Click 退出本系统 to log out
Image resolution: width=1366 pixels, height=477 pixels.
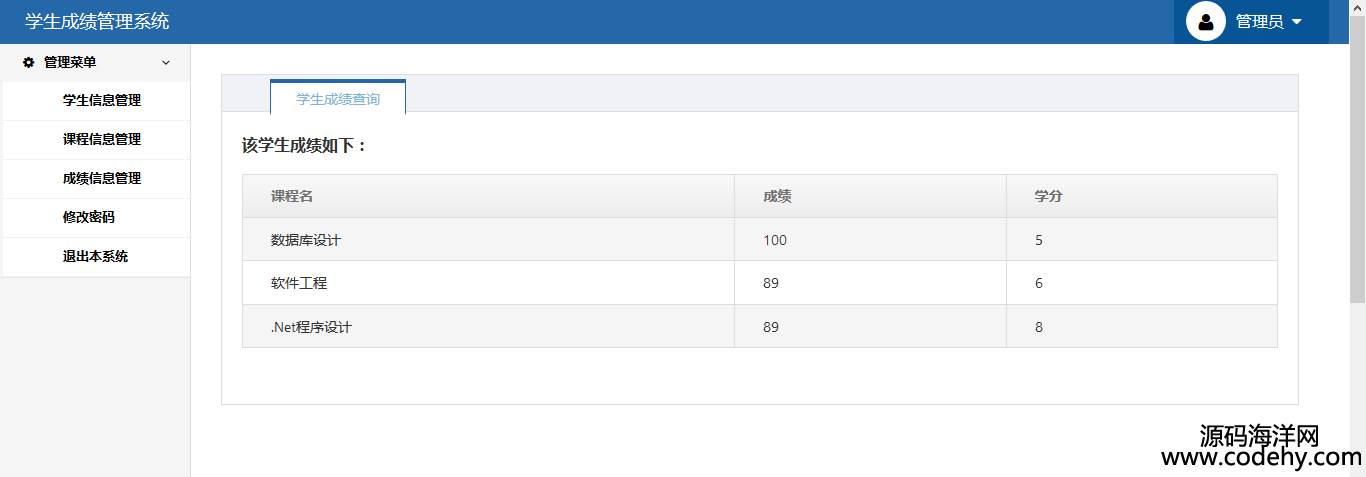(95, 256)
